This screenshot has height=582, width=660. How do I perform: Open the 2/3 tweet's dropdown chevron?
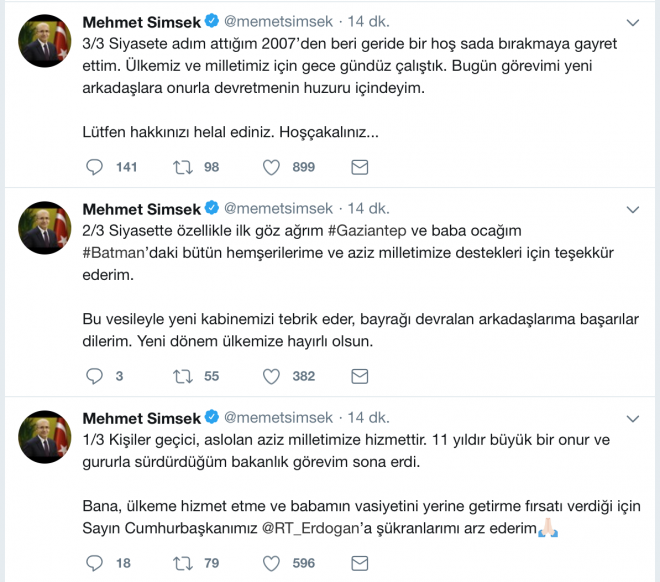[x=631, y=209]
